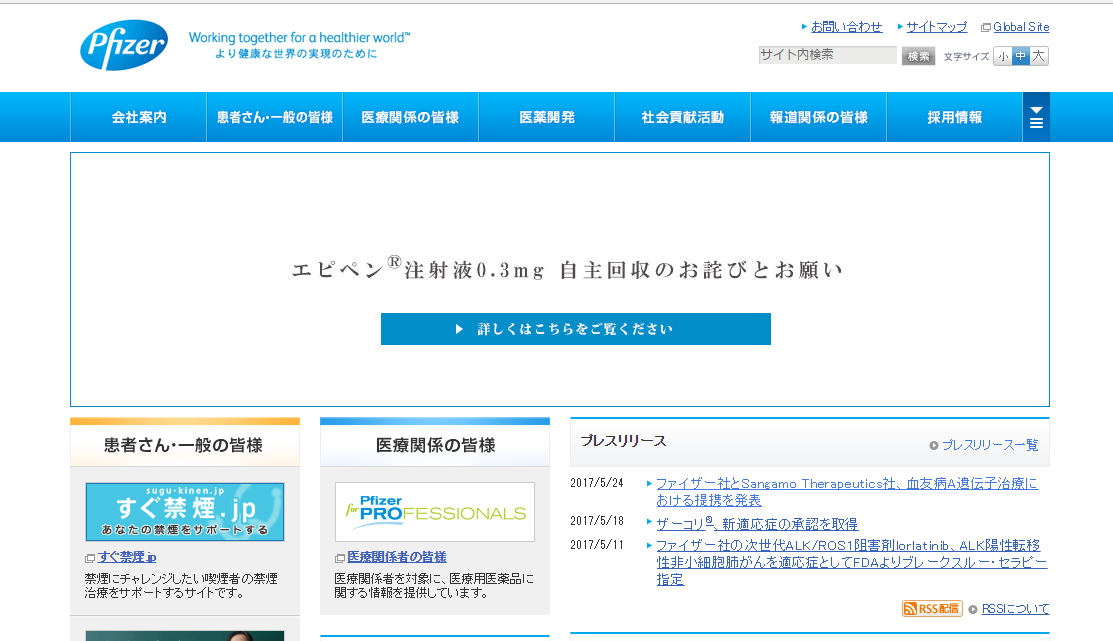
Task: Click the 2017/5/24 date text
Action: tap(597, 483)
